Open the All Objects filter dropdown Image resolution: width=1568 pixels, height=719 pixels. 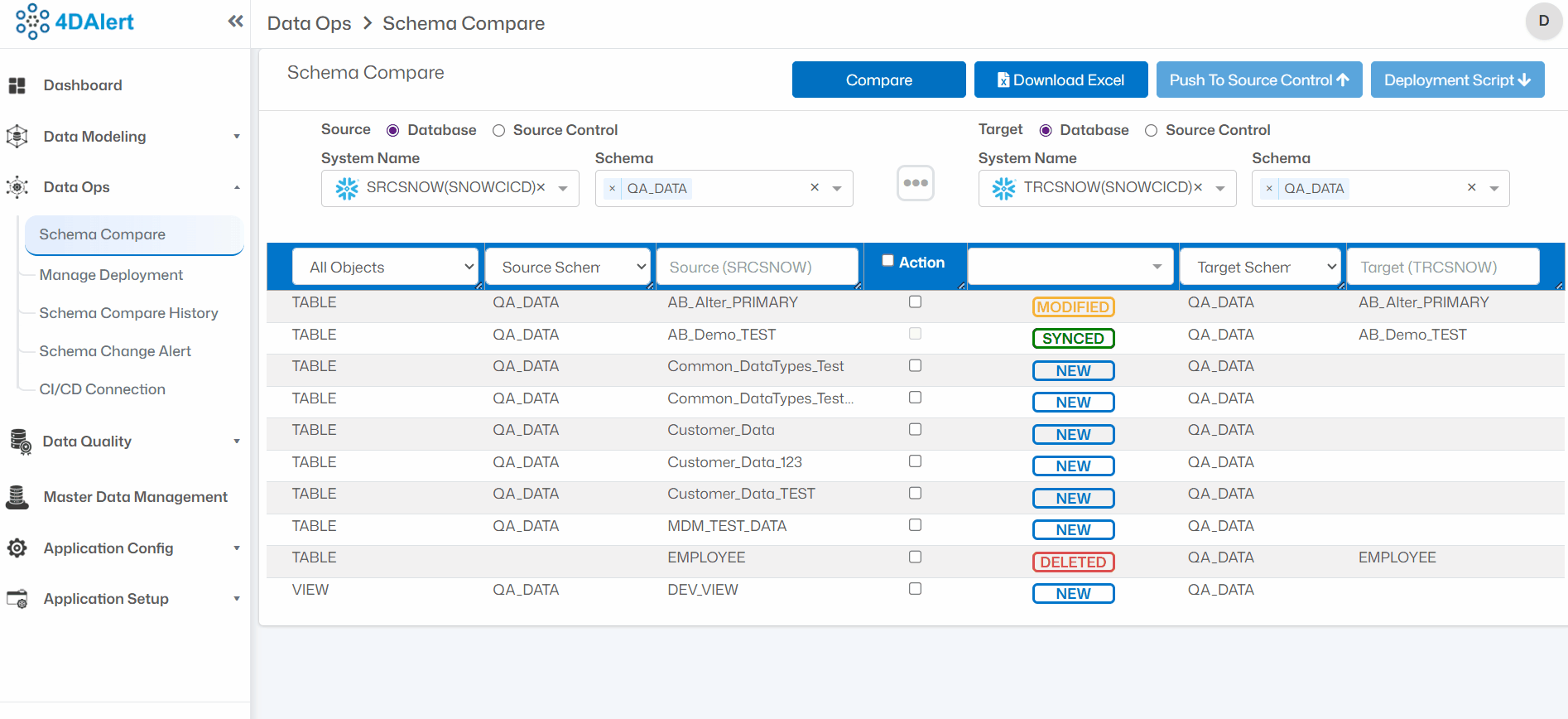coord(386,267)
